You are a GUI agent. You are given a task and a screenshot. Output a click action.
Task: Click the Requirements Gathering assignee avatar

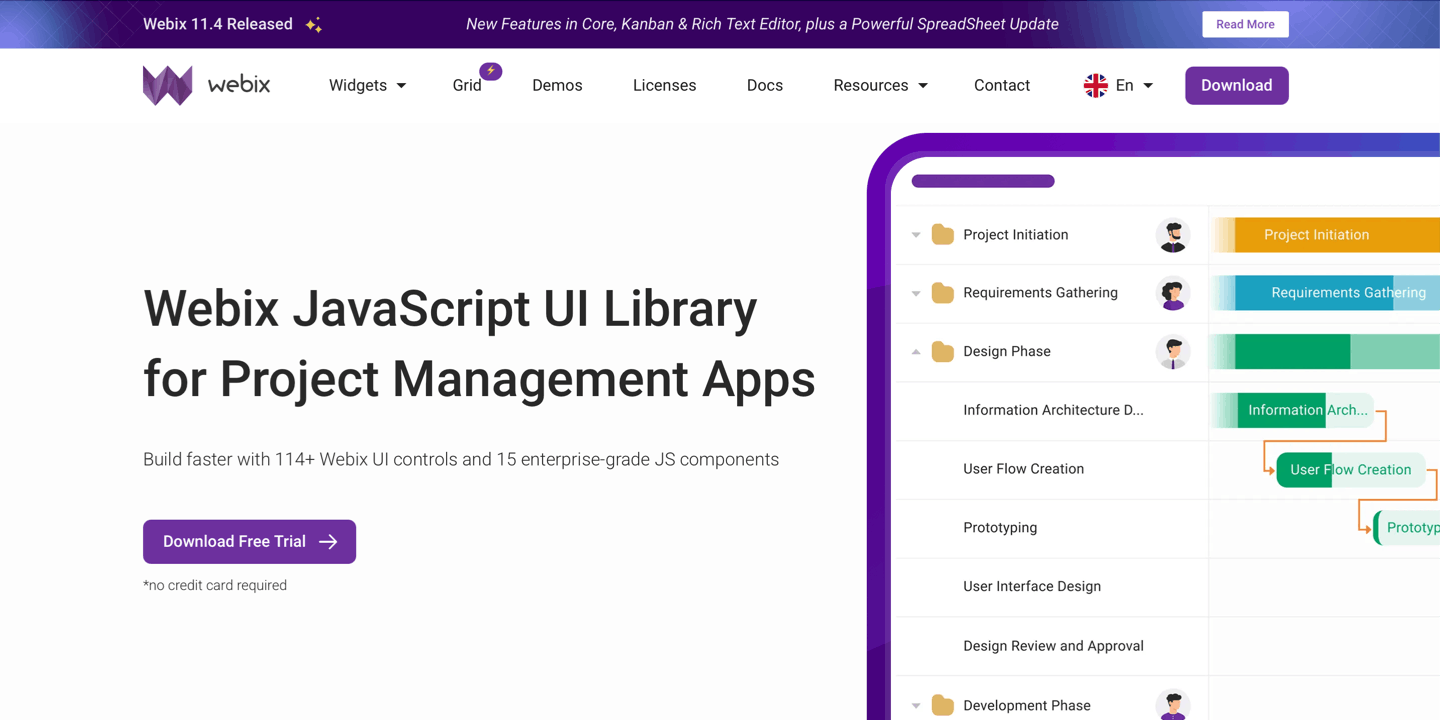pyautogui.click(x=1173, y=293)
